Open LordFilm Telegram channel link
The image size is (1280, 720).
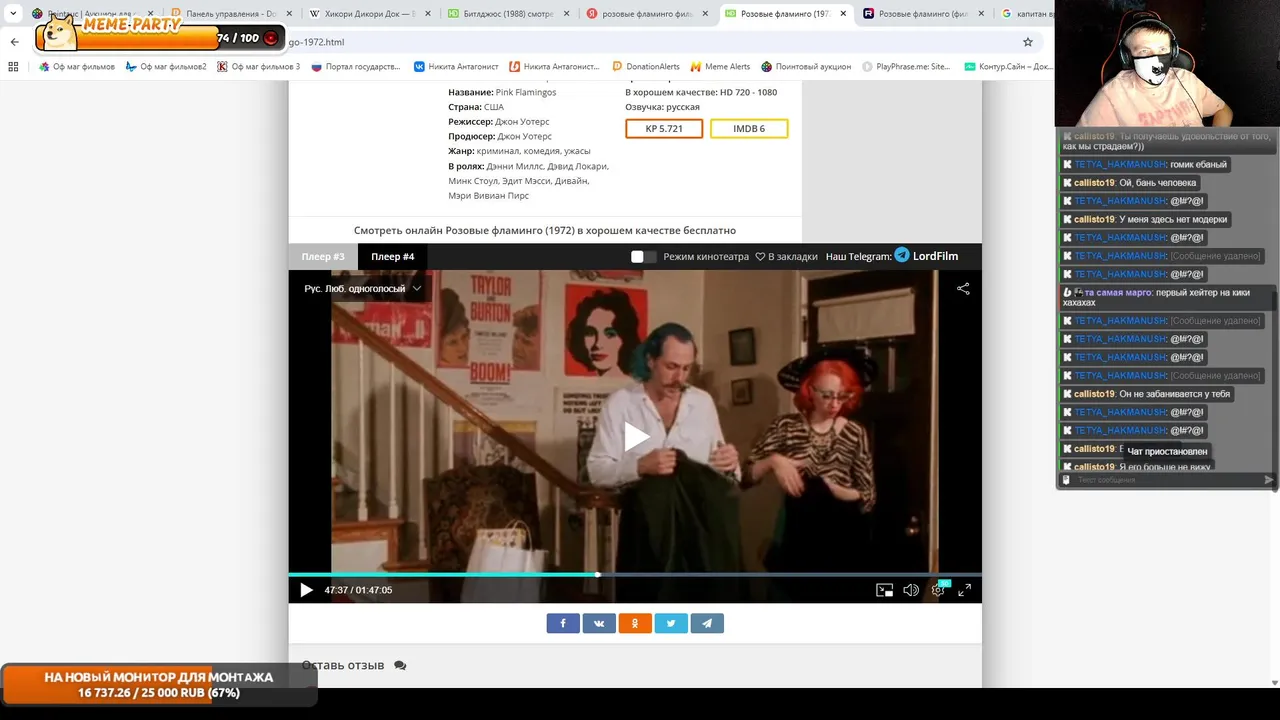click(926, 256)
